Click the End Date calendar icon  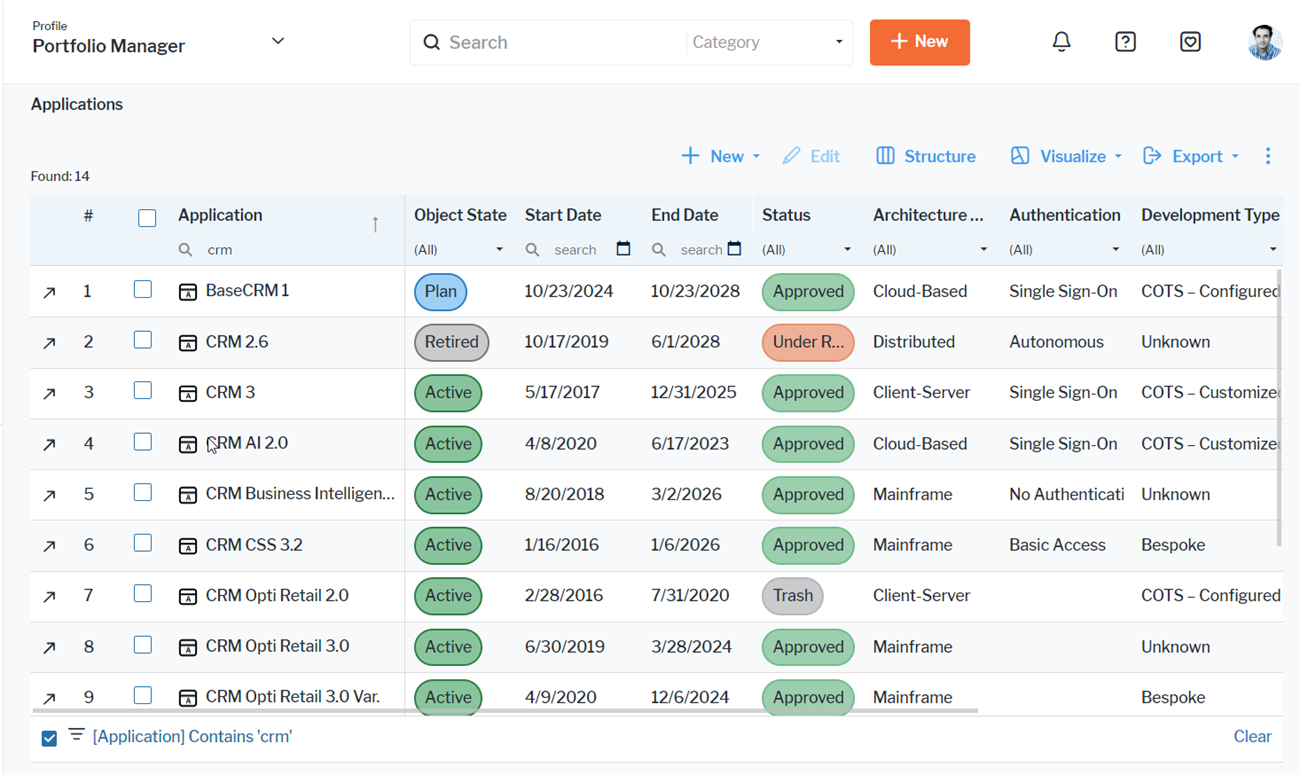click(x=735, y=249)
